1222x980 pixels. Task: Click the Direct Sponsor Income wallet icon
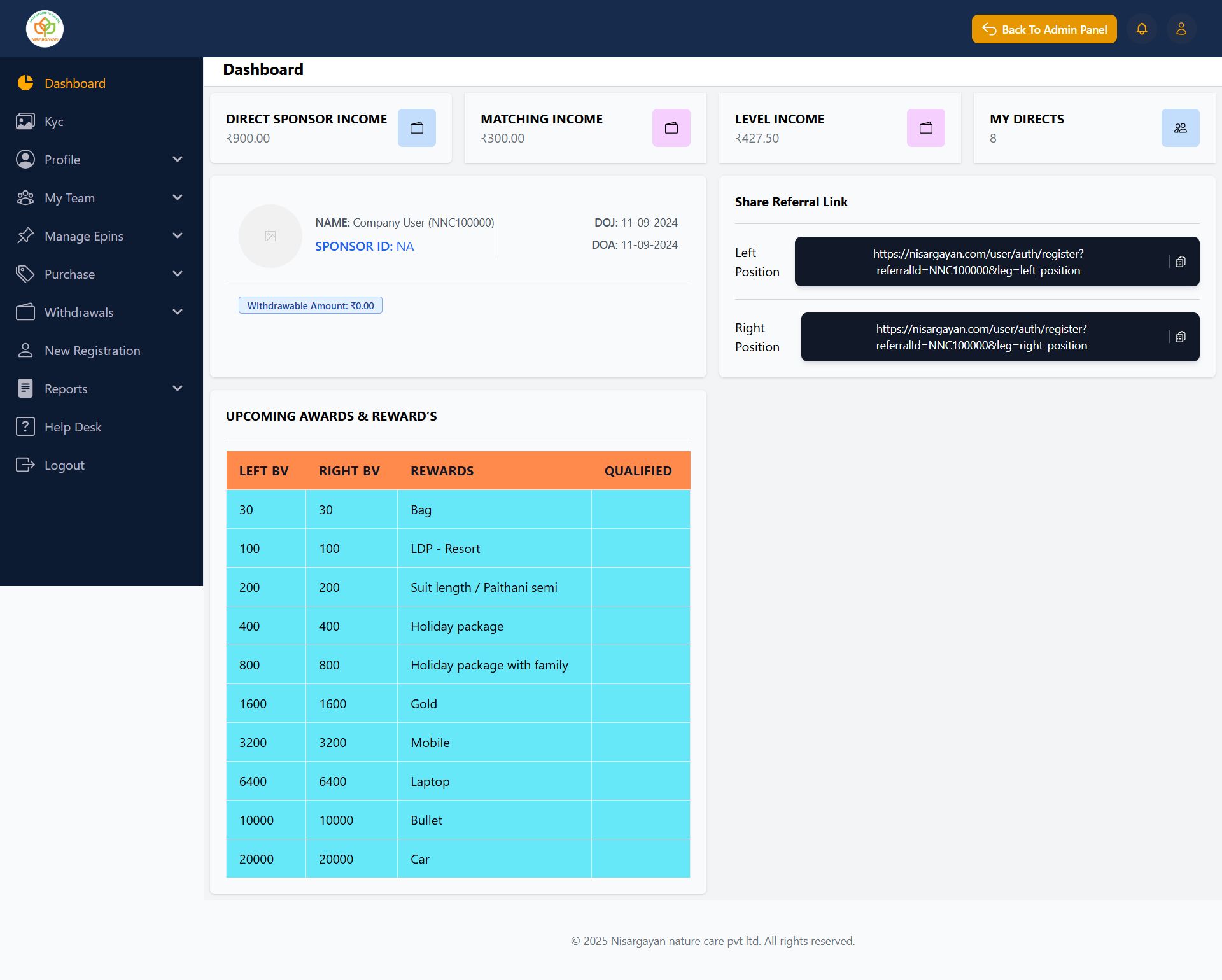tap(417, 128)
